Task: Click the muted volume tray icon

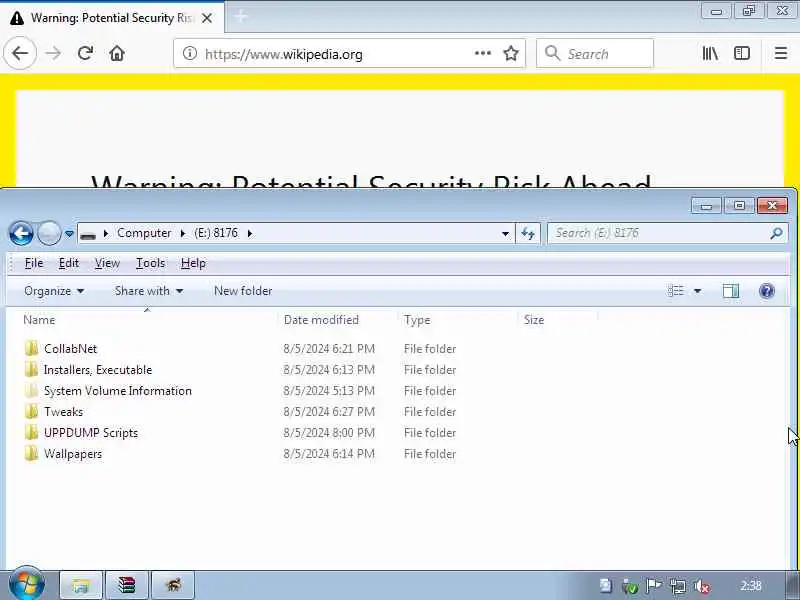Action: coord(702,587)
